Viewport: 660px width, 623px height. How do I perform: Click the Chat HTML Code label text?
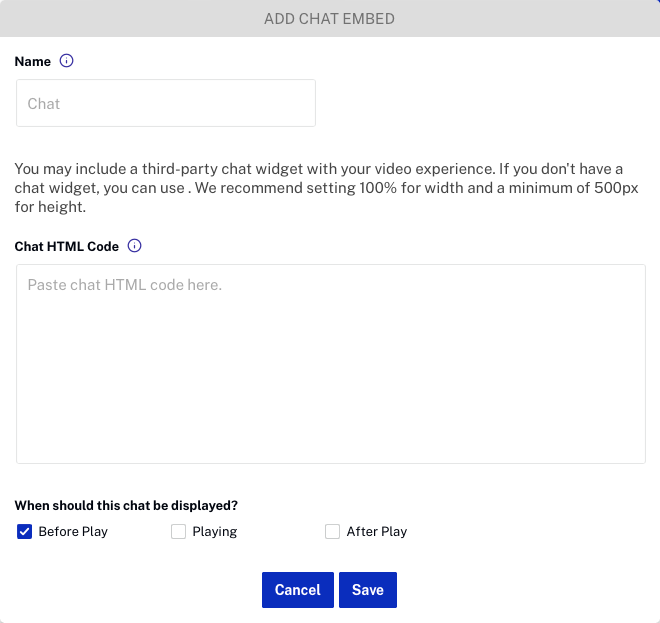tap(67, 246)
